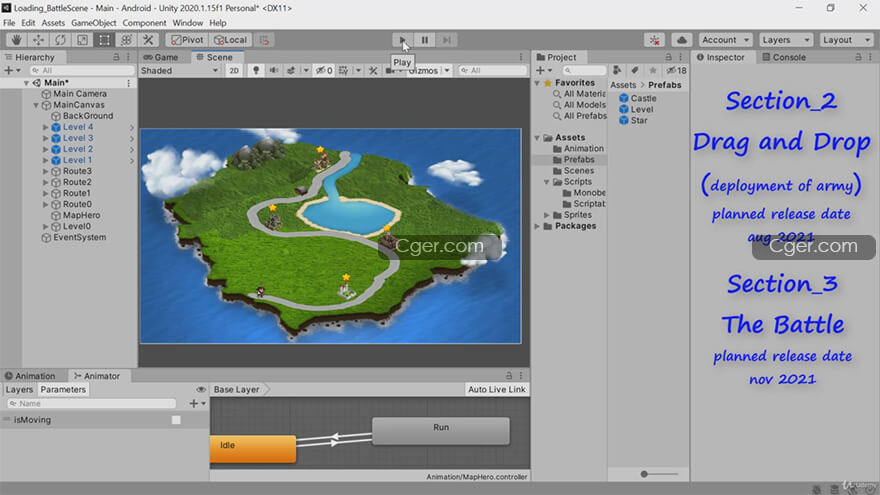
Task: Click the Hierarchy search field
Action: 82,71
